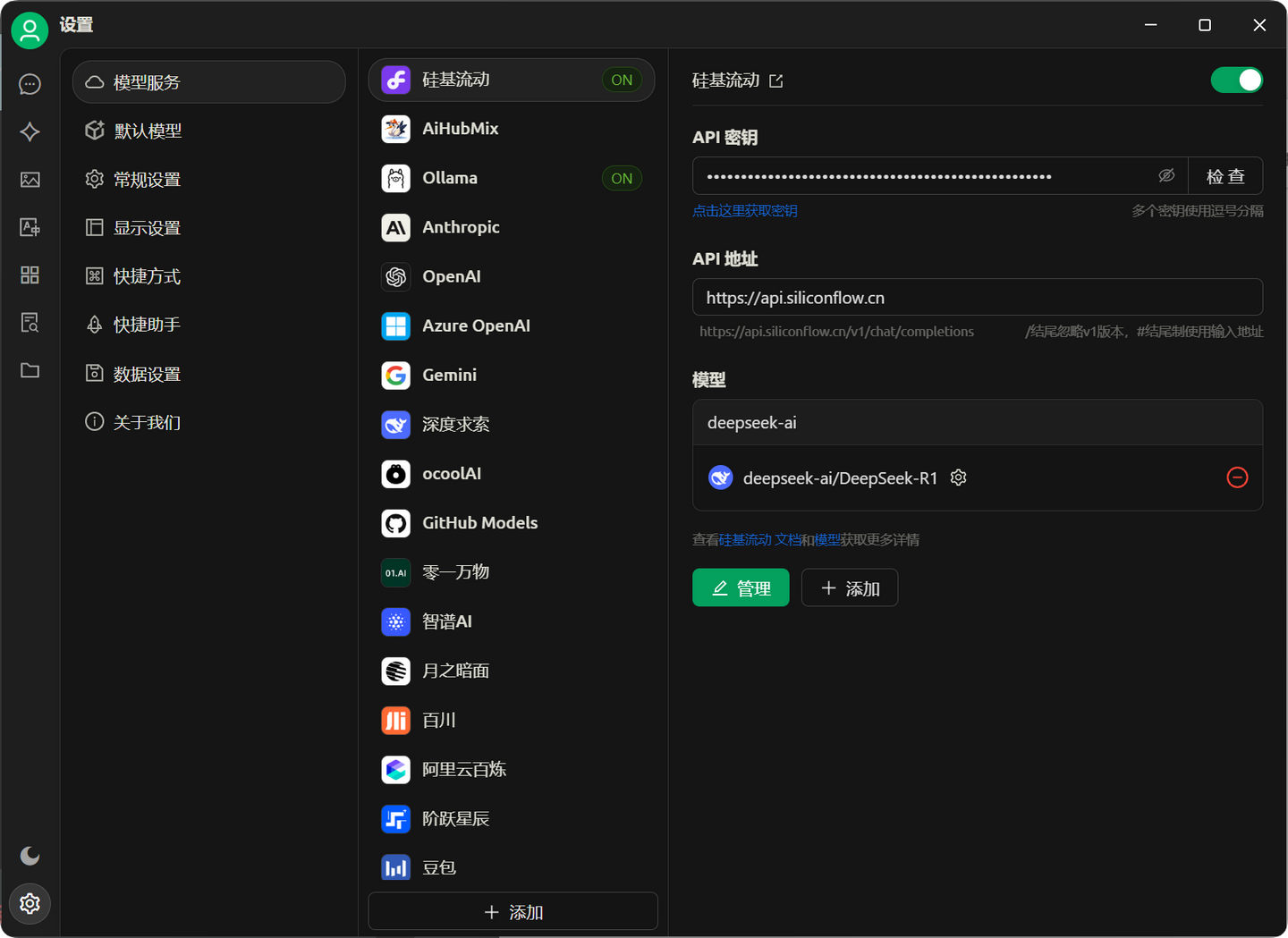Open 点击这里获取密钥 link
The image size is (1288, 938).
click(x=744, y=210)
